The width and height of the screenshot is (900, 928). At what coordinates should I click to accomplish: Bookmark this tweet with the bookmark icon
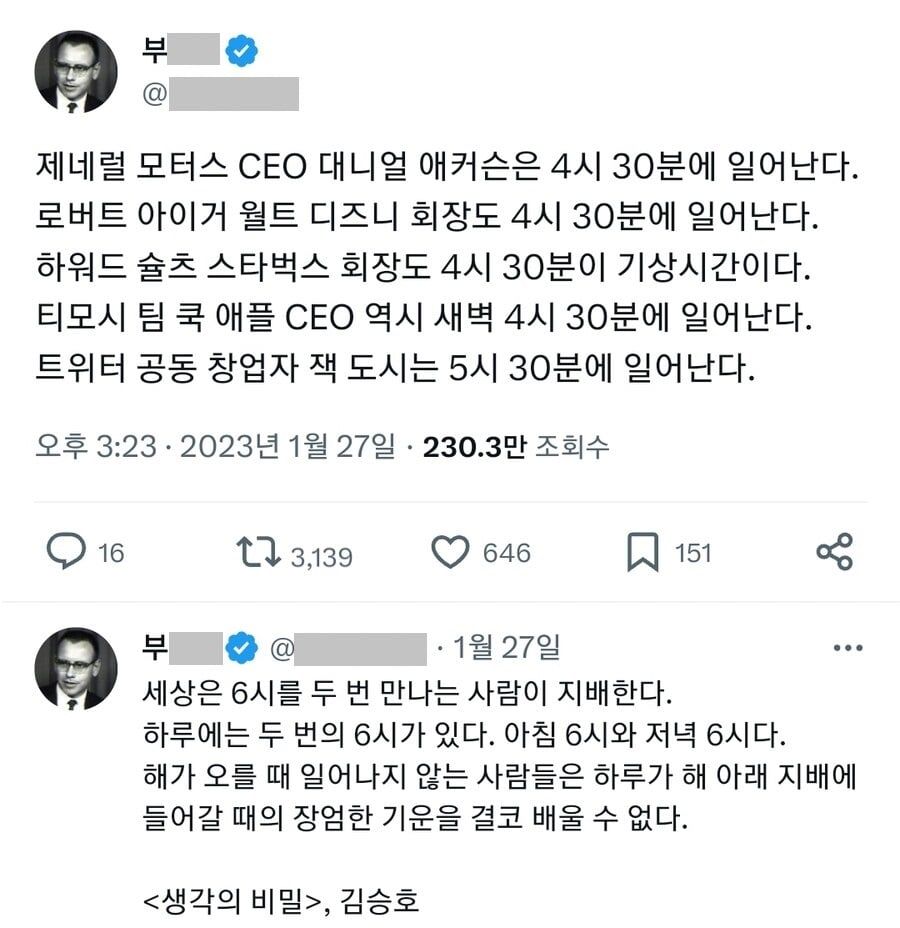642,552
